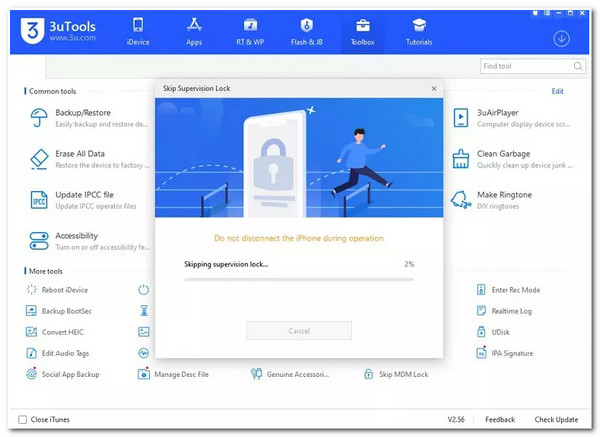Click the search magnifier icon
Image resolution: width=600 pixels, height=437 pixels.
578,66
